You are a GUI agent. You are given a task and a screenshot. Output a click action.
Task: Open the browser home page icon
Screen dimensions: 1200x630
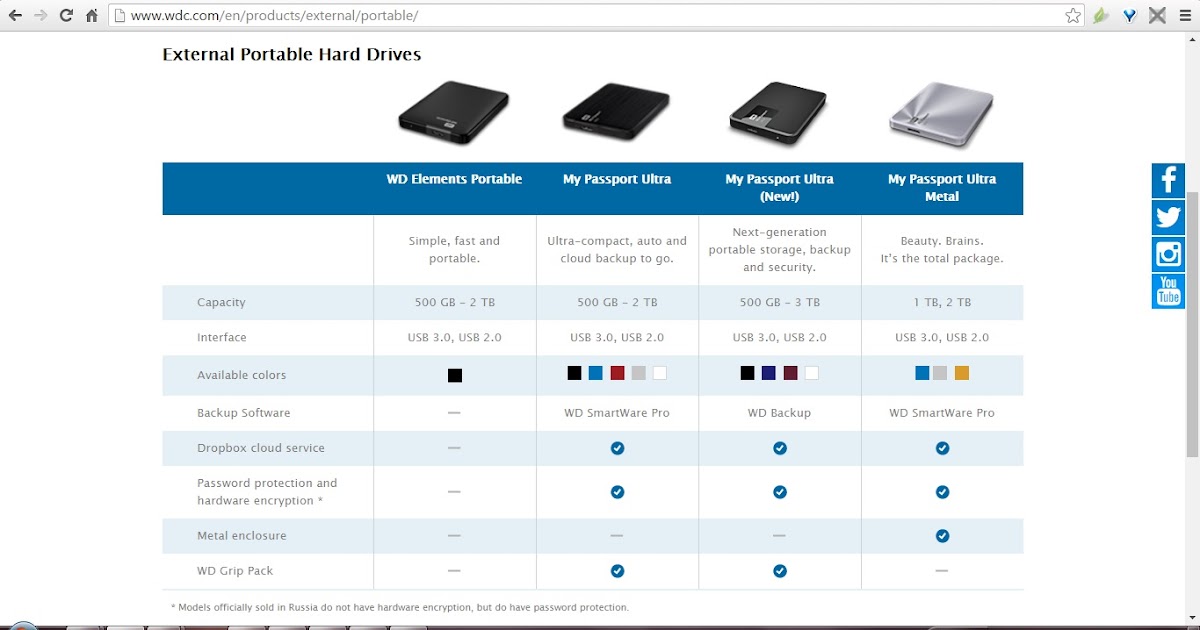[92, 16]
